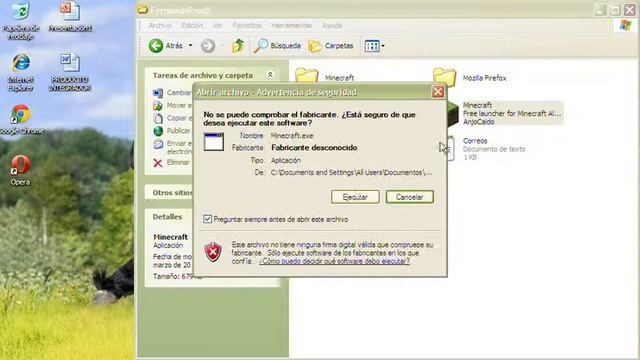Open the Edición menu

192,25
